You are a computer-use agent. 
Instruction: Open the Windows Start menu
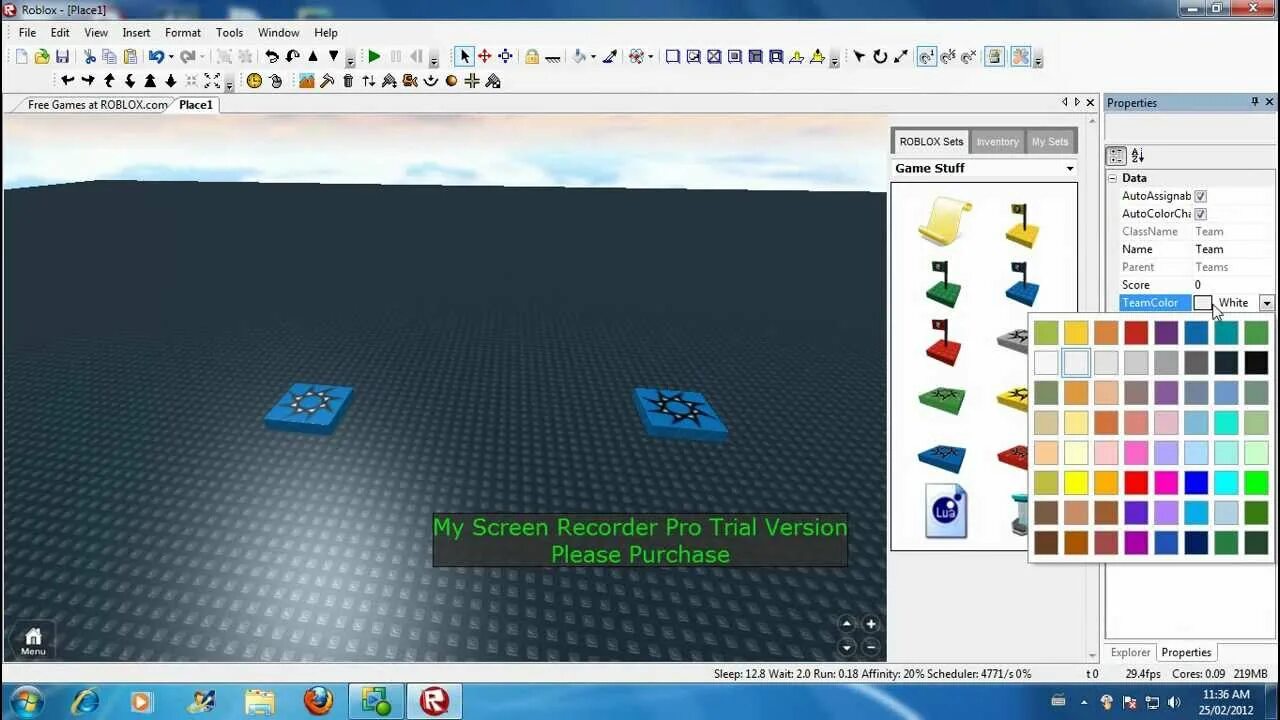pyautogui.click(x=25, y=701)
